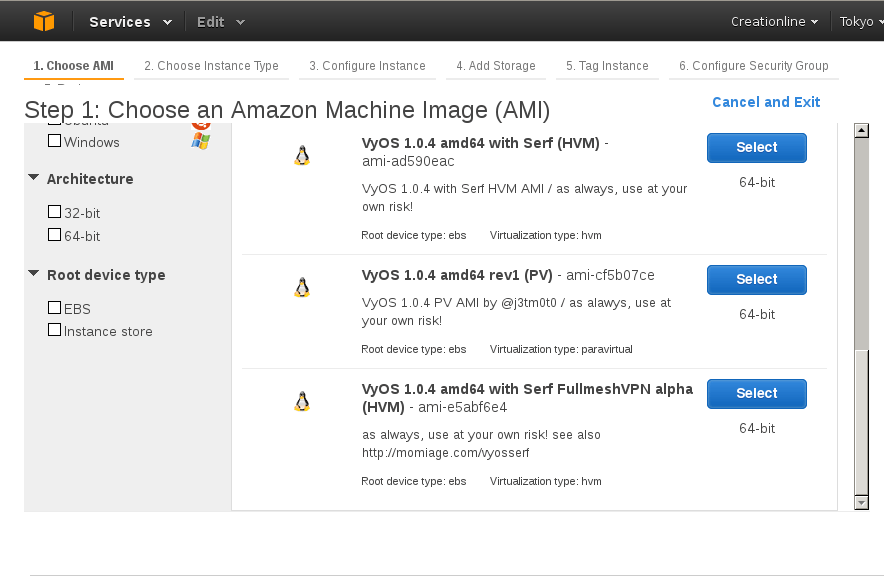The image size is (884, 576).
Task: Click 'Virtualization type: paravirtual' text
Action: (561, 349)
